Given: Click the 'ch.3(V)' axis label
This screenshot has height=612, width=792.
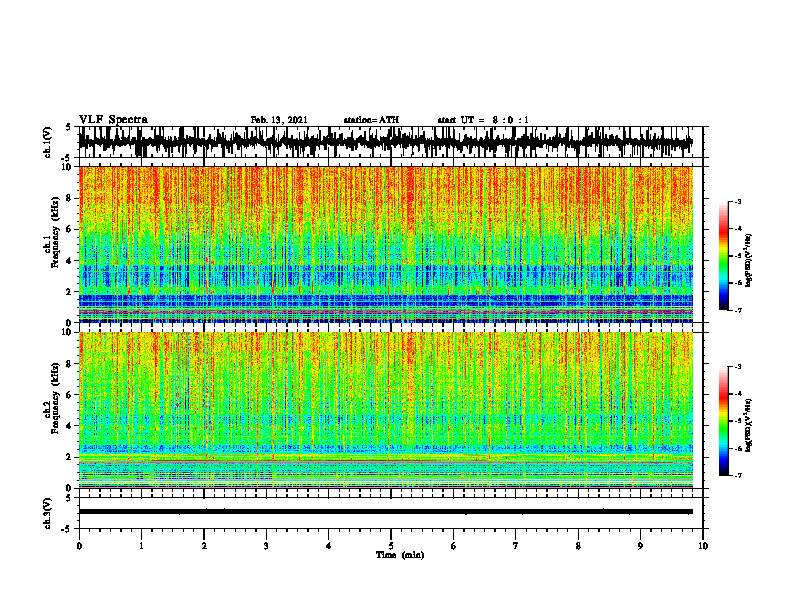Looking at the screenshot, I should pos(48,513).
